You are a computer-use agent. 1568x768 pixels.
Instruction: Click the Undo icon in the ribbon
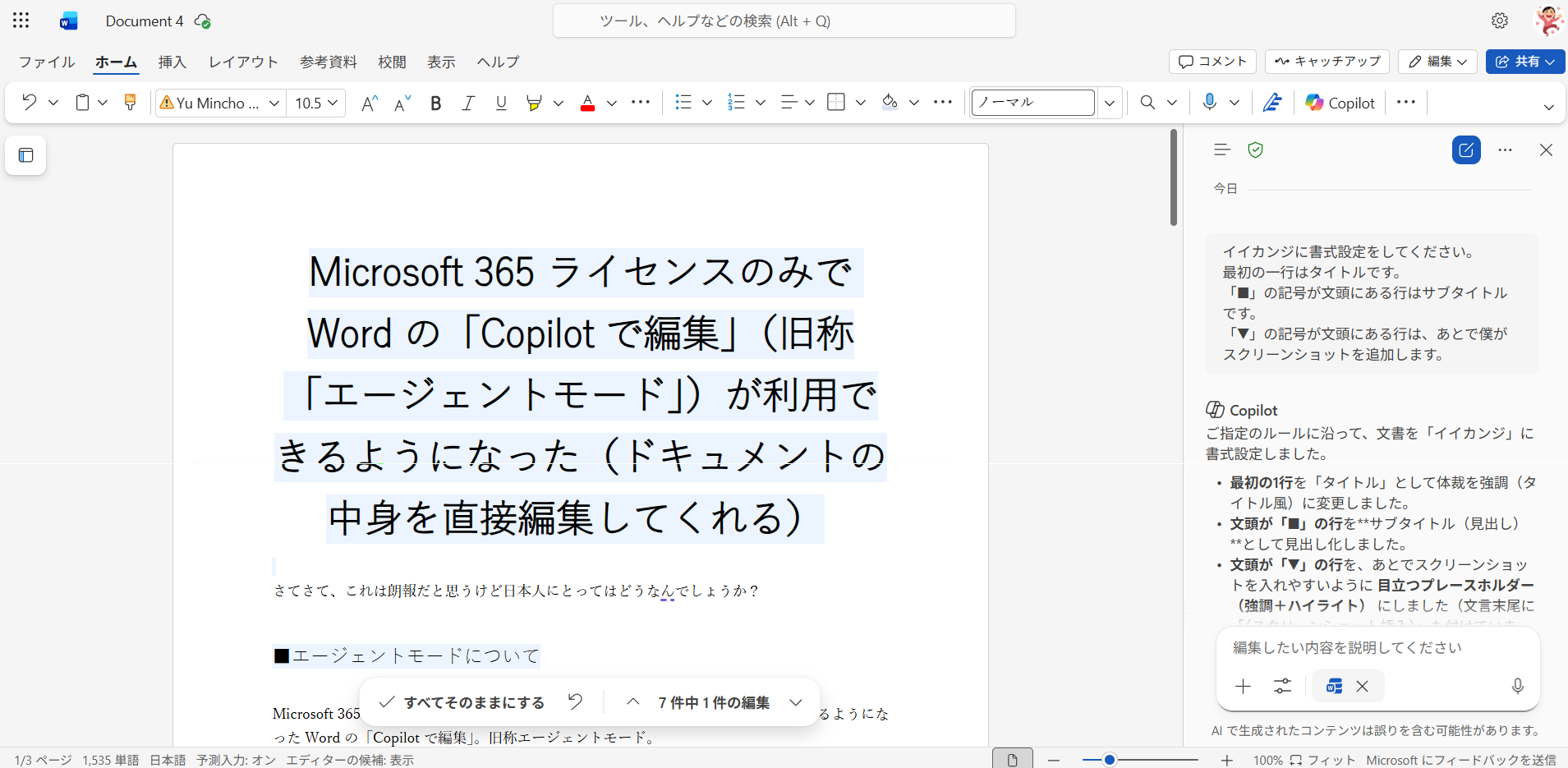(30, 103)
